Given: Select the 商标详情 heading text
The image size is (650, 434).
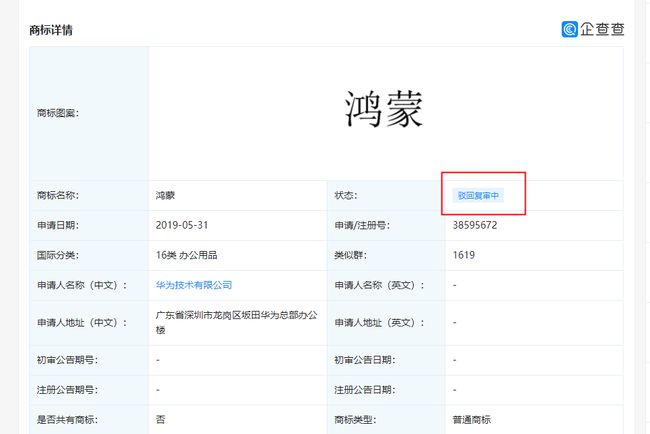Looking at the screenshot, I should (51, 30).
